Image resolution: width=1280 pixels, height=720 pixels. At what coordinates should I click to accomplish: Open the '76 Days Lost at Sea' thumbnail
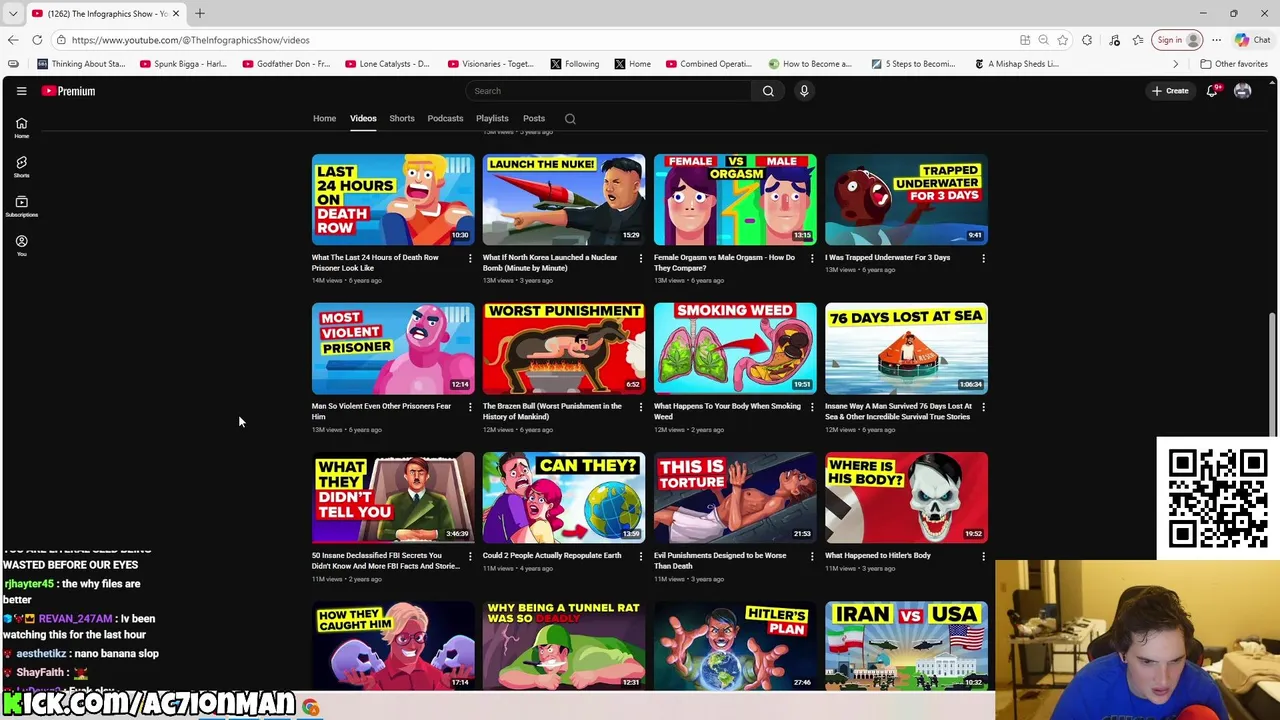pos(906,349)
